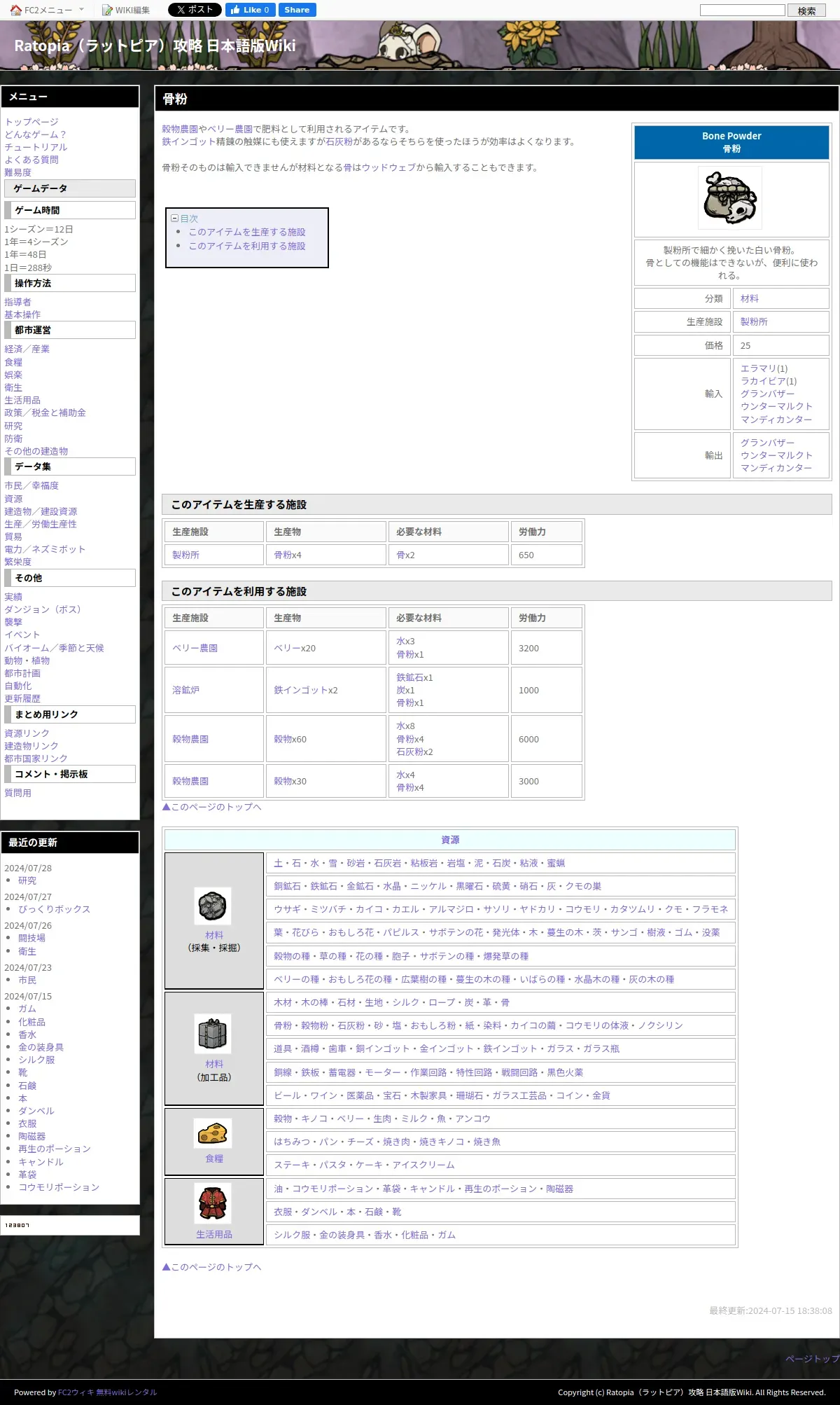Select the price value 25
This screenshot has height=1405, width=840.
[x=745, y=345]
